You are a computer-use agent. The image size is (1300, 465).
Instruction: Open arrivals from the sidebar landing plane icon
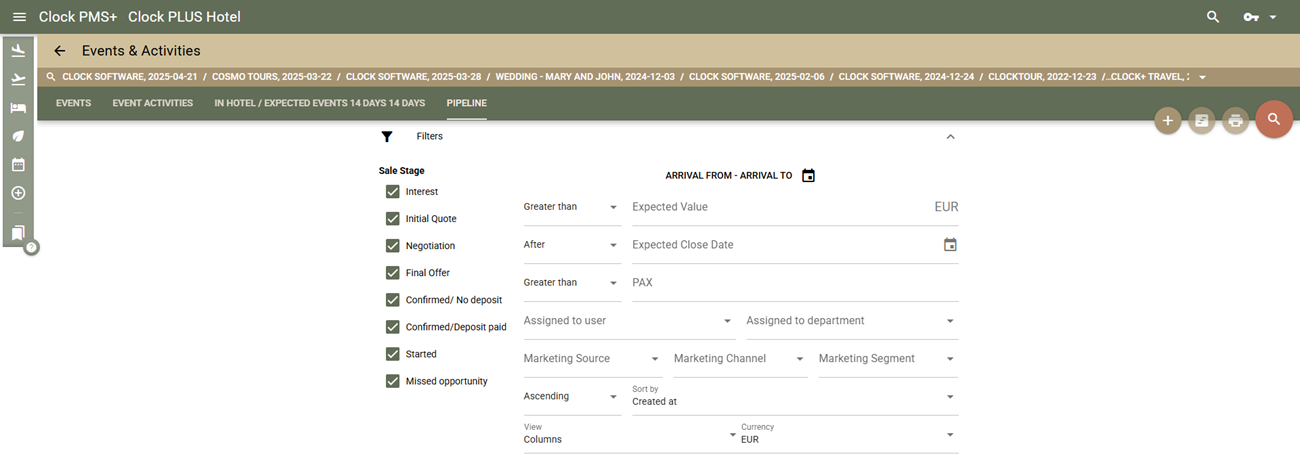tap(18, 51)
